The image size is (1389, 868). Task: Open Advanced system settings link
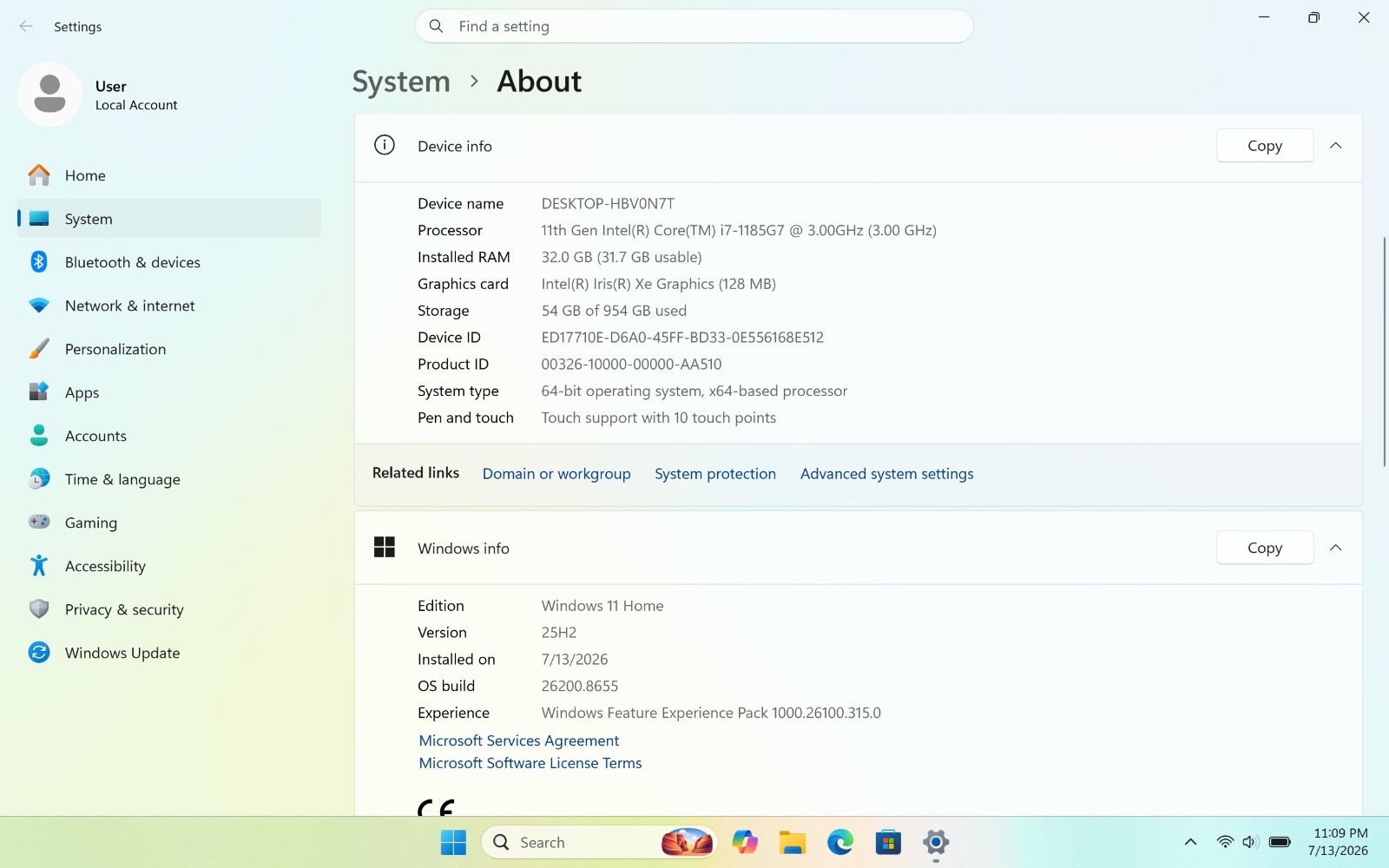(887, 474)
